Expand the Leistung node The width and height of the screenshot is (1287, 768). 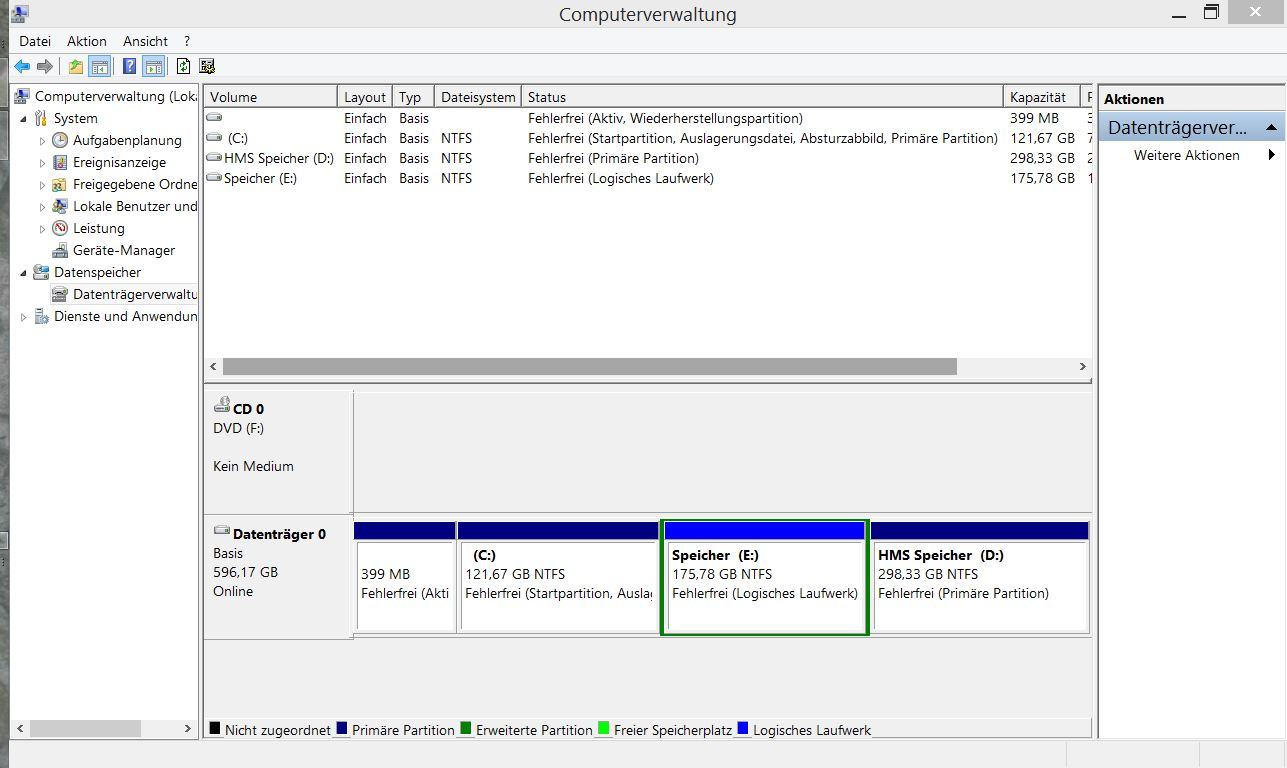pyautogui.click(x=43, y=229)
